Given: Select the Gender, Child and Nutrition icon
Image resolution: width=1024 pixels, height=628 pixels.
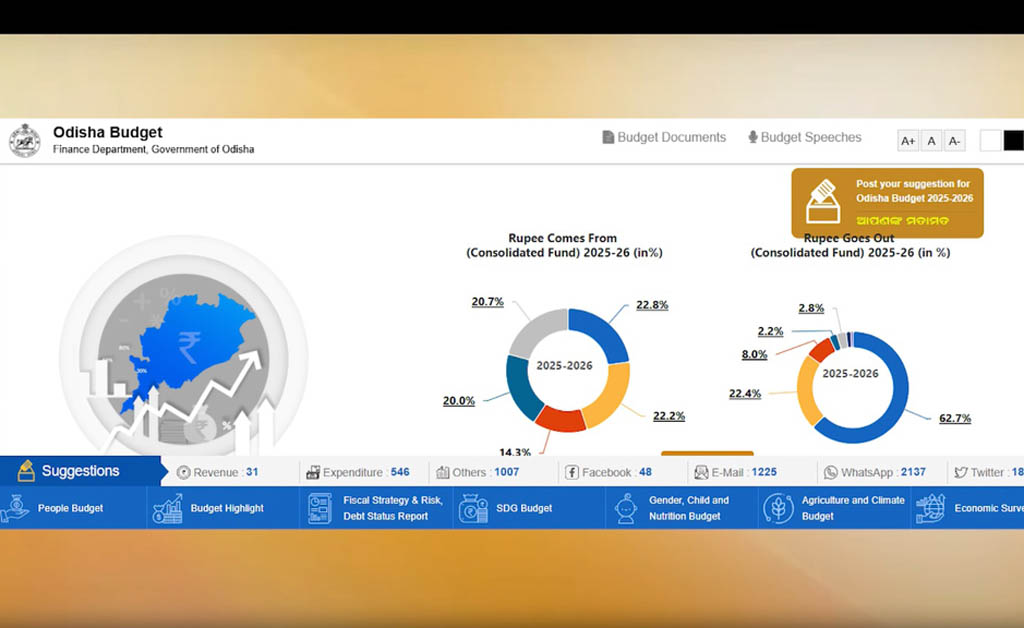Looking at the screenshot, I should tap(627, 508).
